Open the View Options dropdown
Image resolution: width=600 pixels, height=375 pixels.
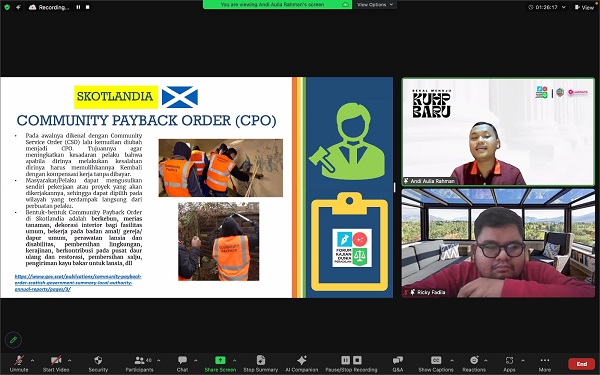point(375,5)
